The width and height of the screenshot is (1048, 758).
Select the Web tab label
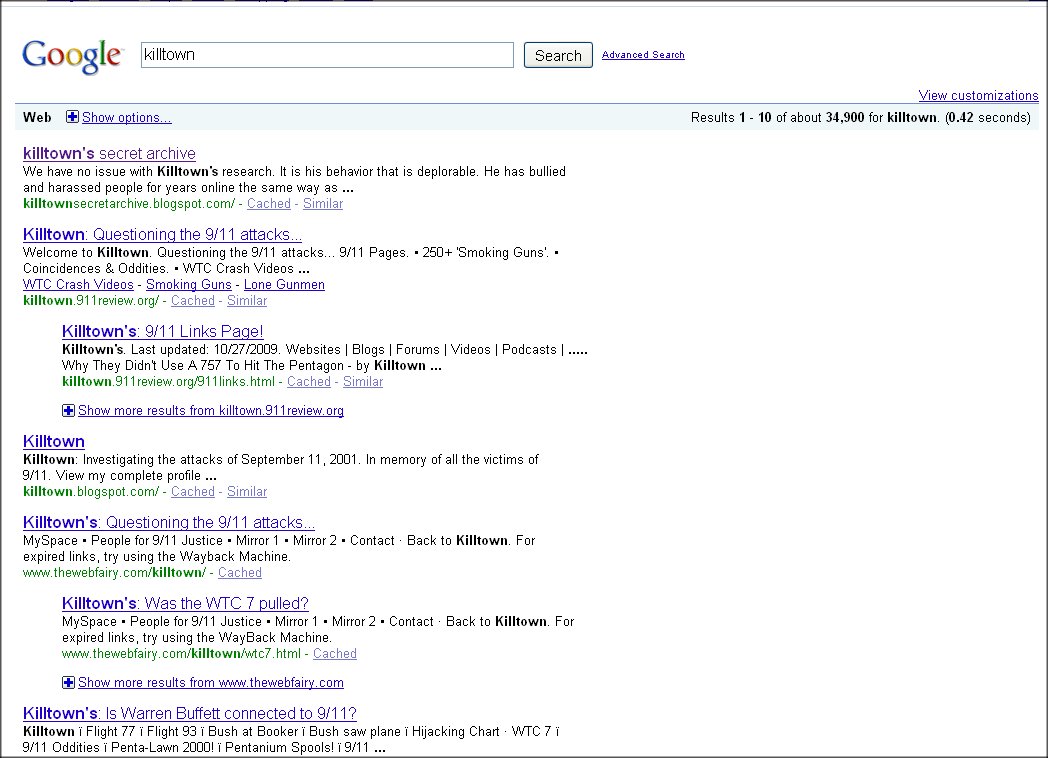pyautogui.click(x=37, y=118)
